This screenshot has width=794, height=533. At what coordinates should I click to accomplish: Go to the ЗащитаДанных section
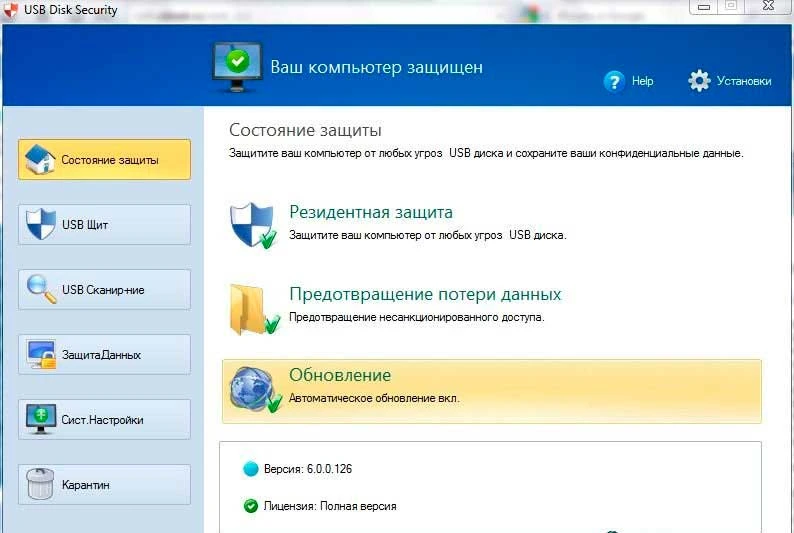click(104, 354)
